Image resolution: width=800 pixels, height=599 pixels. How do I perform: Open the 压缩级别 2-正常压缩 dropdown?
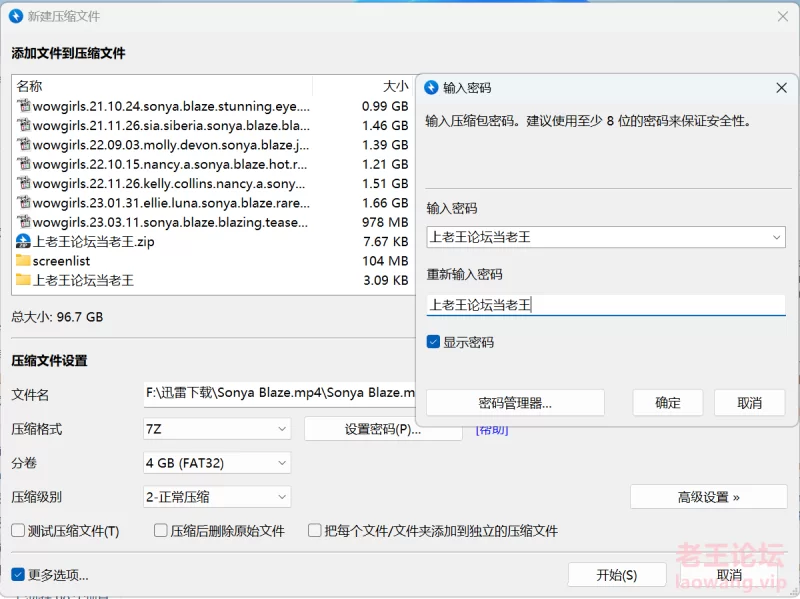click(217, 497)
